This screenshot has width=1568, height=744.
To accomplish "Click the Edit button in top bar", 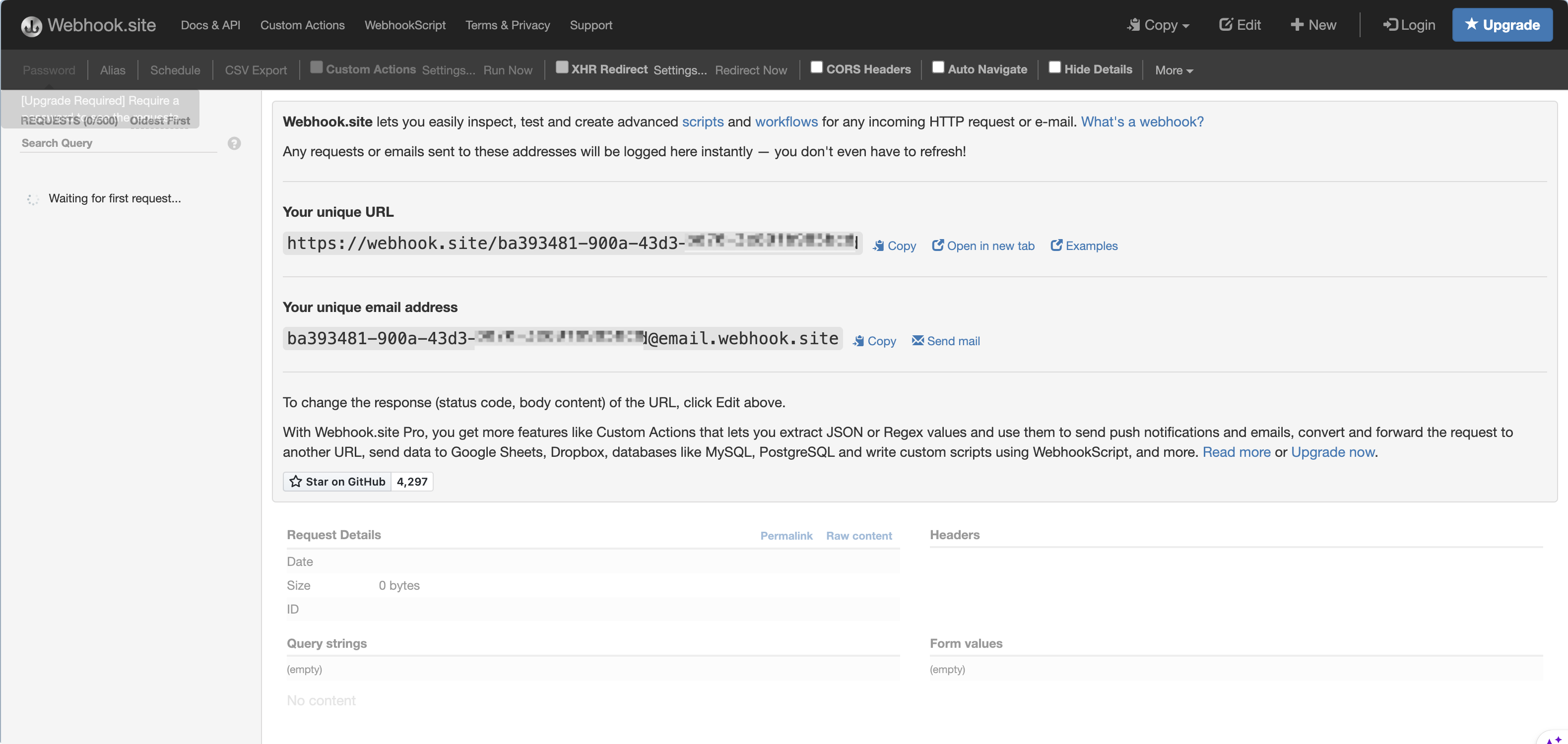I will click(x=1240, y=25).
